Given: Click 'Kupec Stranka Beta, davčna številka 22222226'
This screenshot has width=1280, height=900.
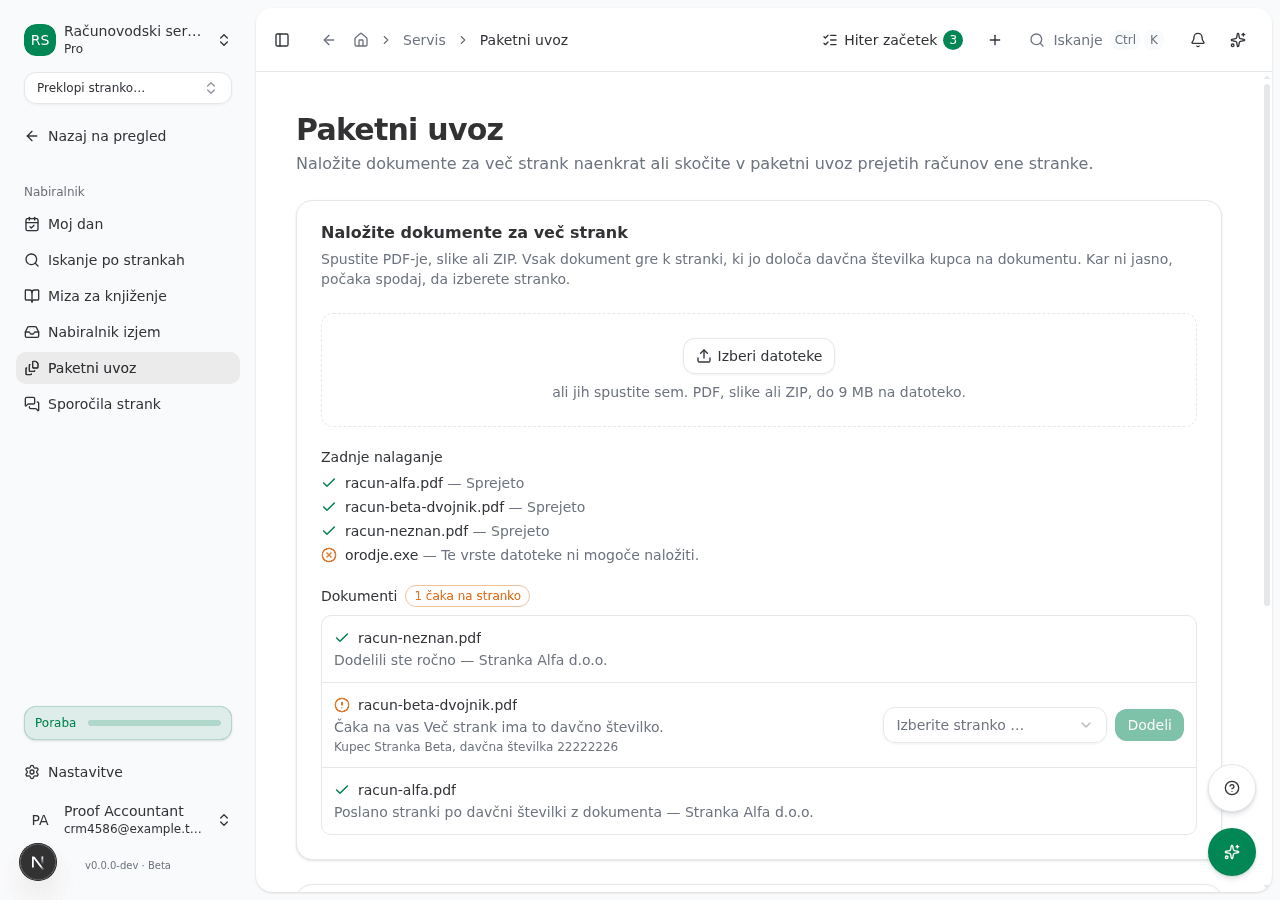Looking at the screenshot, I should (476, 747).
